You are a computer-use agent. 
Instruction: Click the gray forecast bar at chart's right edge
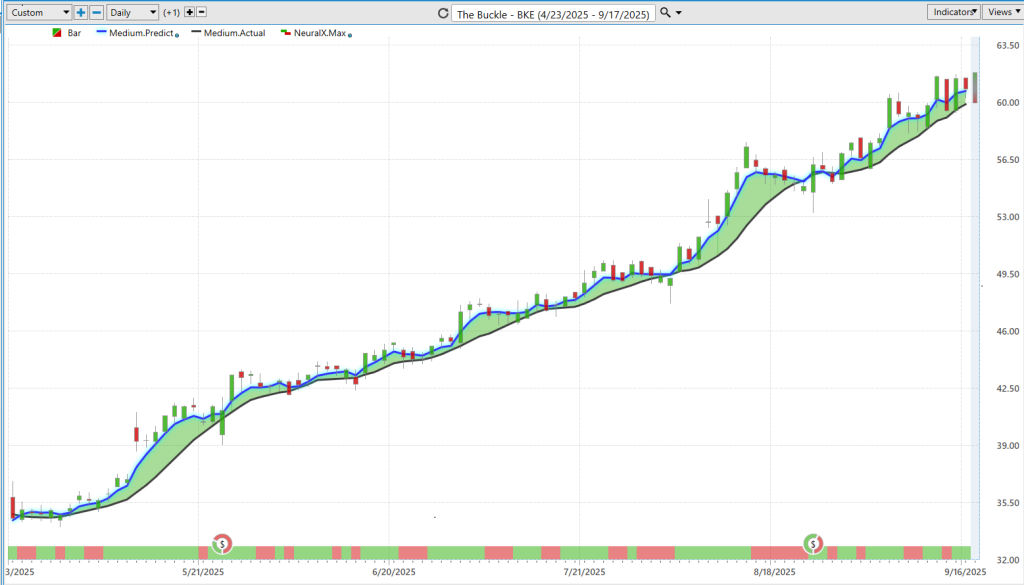(x=975, y=87)
